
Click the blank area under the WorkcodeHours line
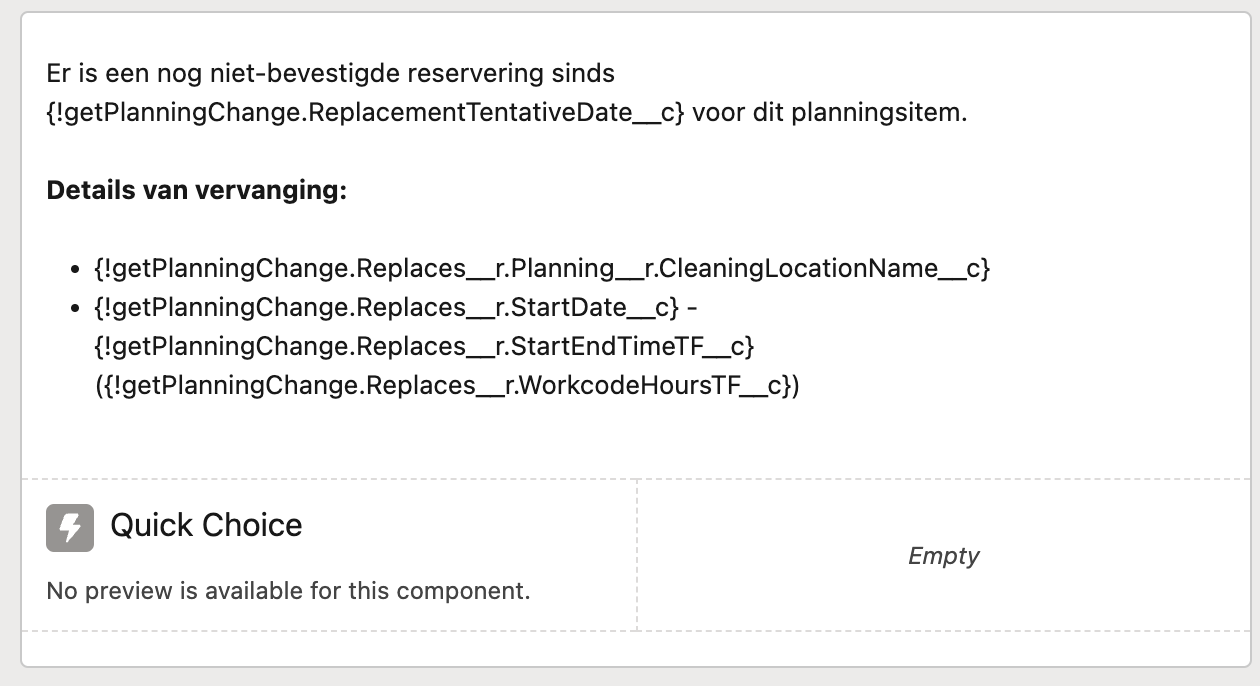coord(635,440)
